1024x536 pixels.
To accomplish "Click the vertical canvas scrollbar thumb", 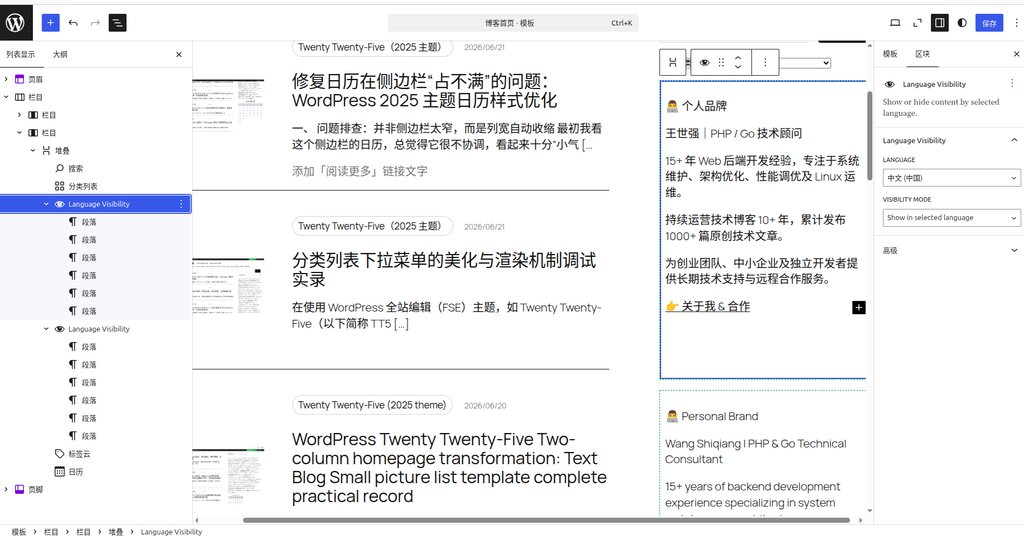I will pyautogui.click(x=869, y=136).
